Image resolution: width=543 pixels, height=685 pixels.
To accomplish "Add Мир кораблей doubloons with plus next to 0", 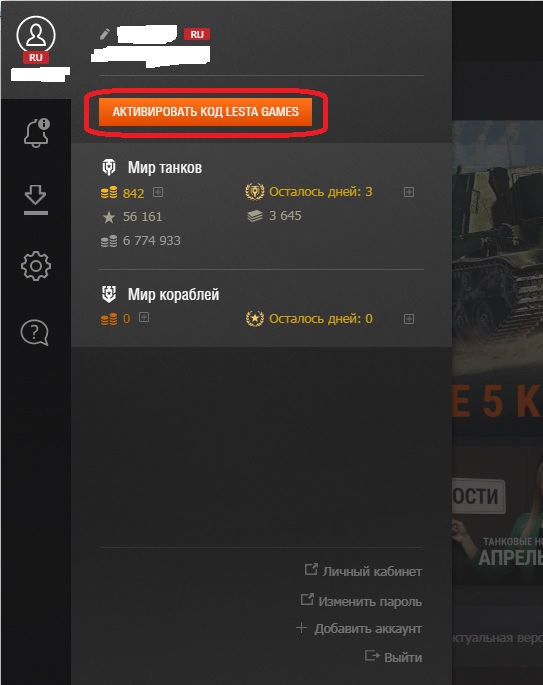I will click(144, 317).
